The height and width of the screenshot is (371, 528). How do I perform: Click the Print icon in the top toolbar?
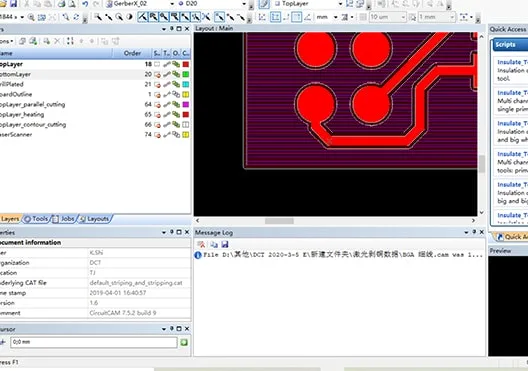61,4
